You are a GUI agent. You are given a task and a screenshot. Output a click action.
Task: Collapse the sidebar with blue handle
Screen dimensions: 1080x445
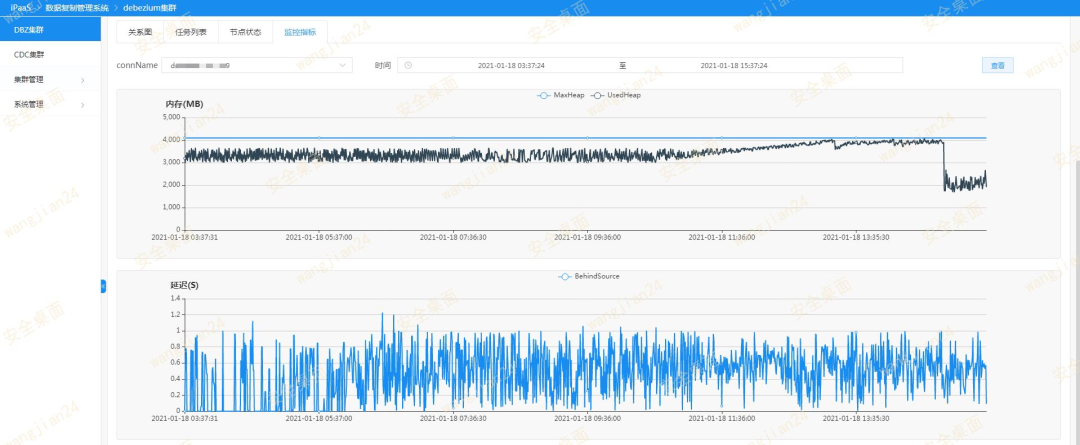click(x=103, y=286)
